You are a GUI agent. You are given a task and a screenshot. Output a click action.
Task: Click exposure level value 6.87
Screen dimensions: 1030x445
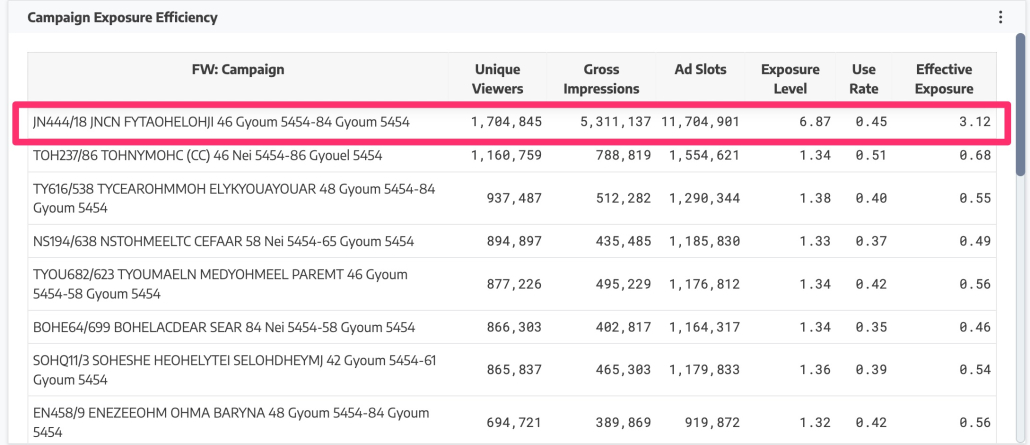click(815, 122)
